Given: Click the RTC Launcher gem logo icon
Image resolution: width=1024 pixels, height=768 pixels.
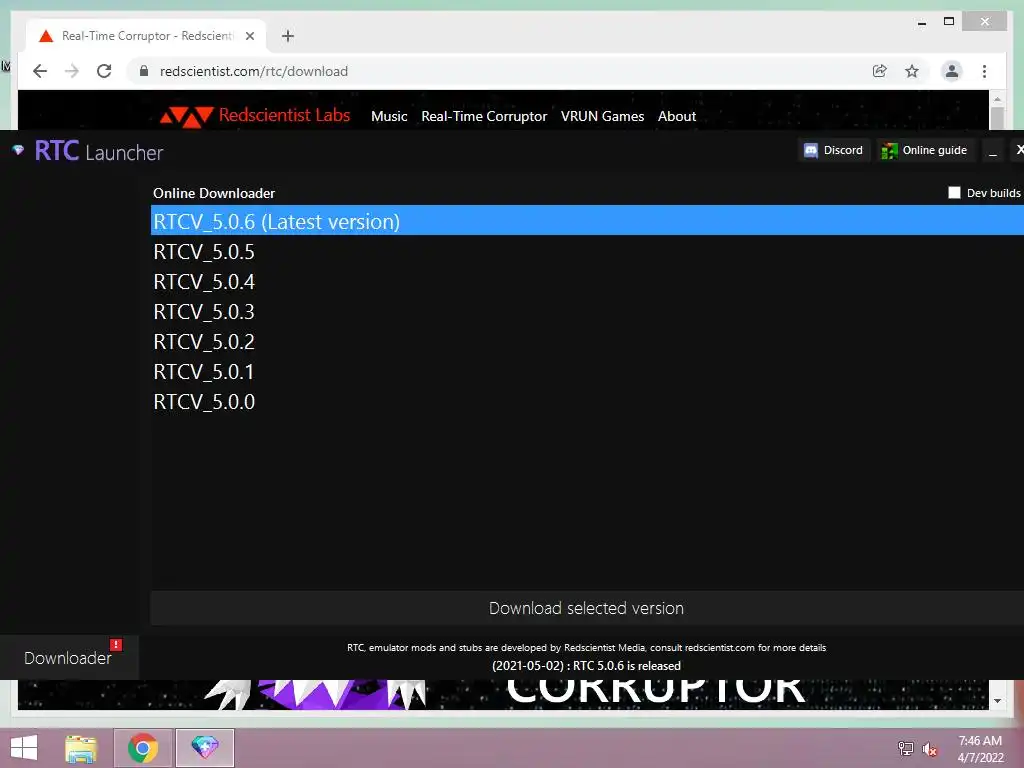Looking at the screenshot, I should (x=18, y=150).
